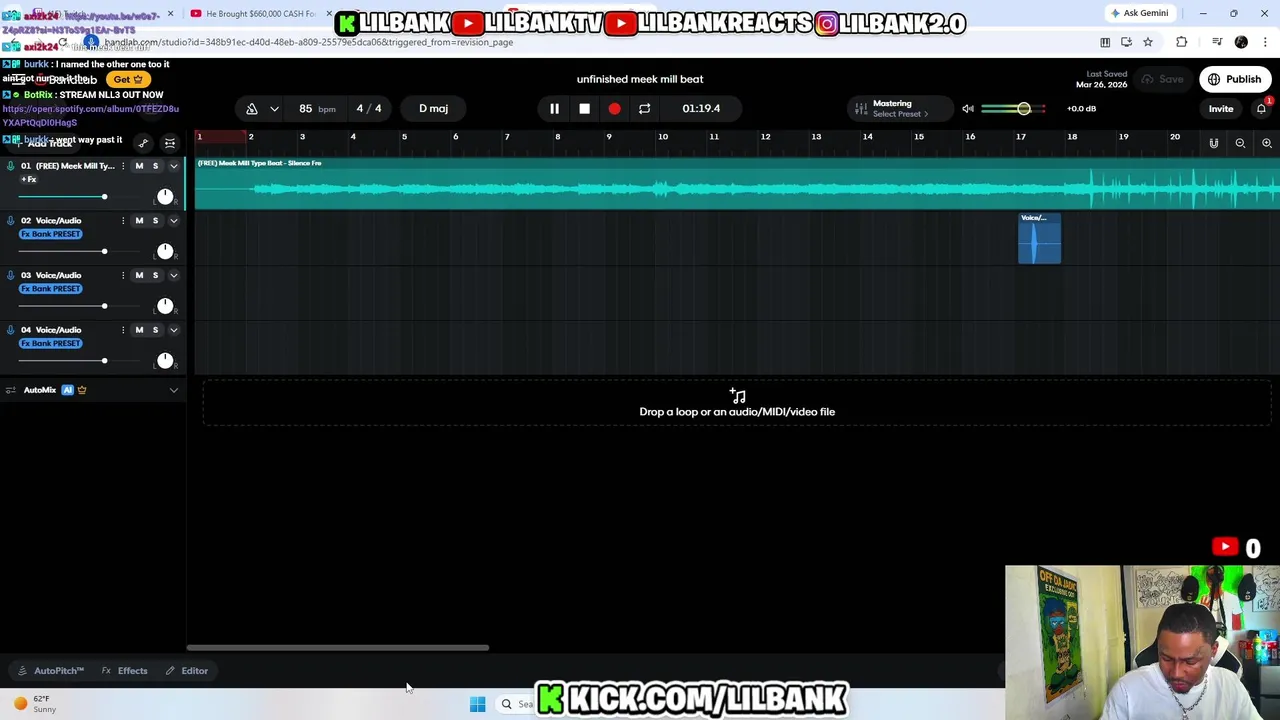Expand track 02 chevron

[x=173, y=220]
